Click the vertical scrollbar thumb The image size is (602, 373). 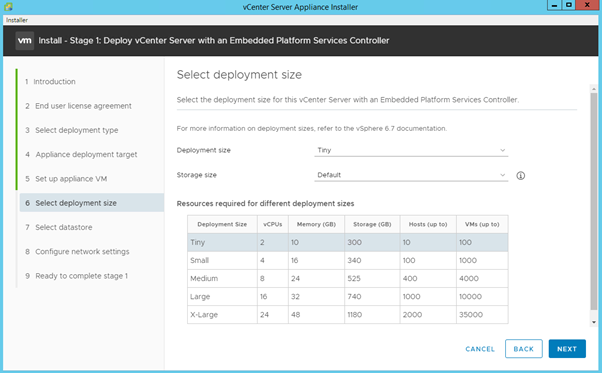point(594,201)
